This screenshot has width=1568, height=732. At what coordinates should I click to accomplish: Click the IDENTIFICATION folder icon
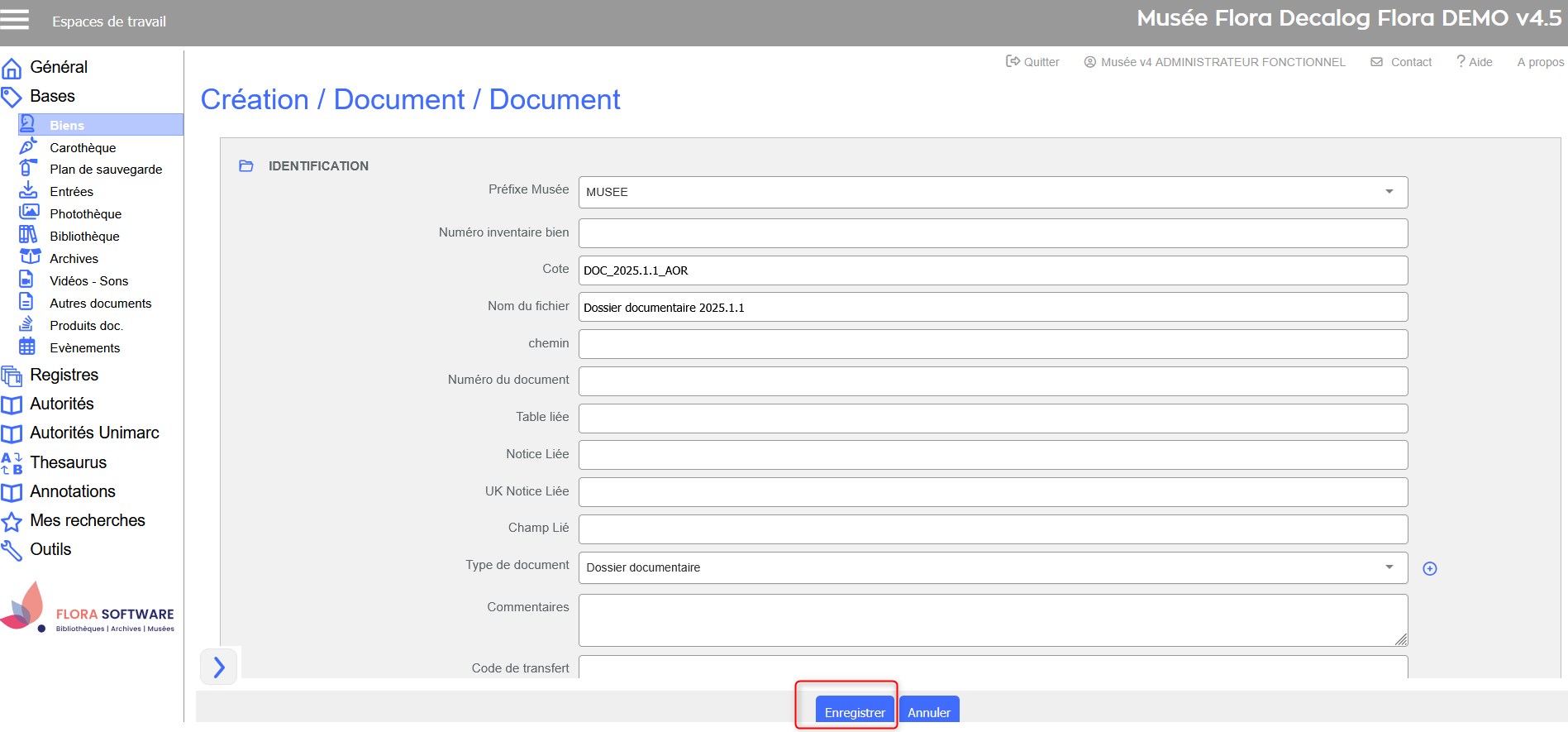245,166
